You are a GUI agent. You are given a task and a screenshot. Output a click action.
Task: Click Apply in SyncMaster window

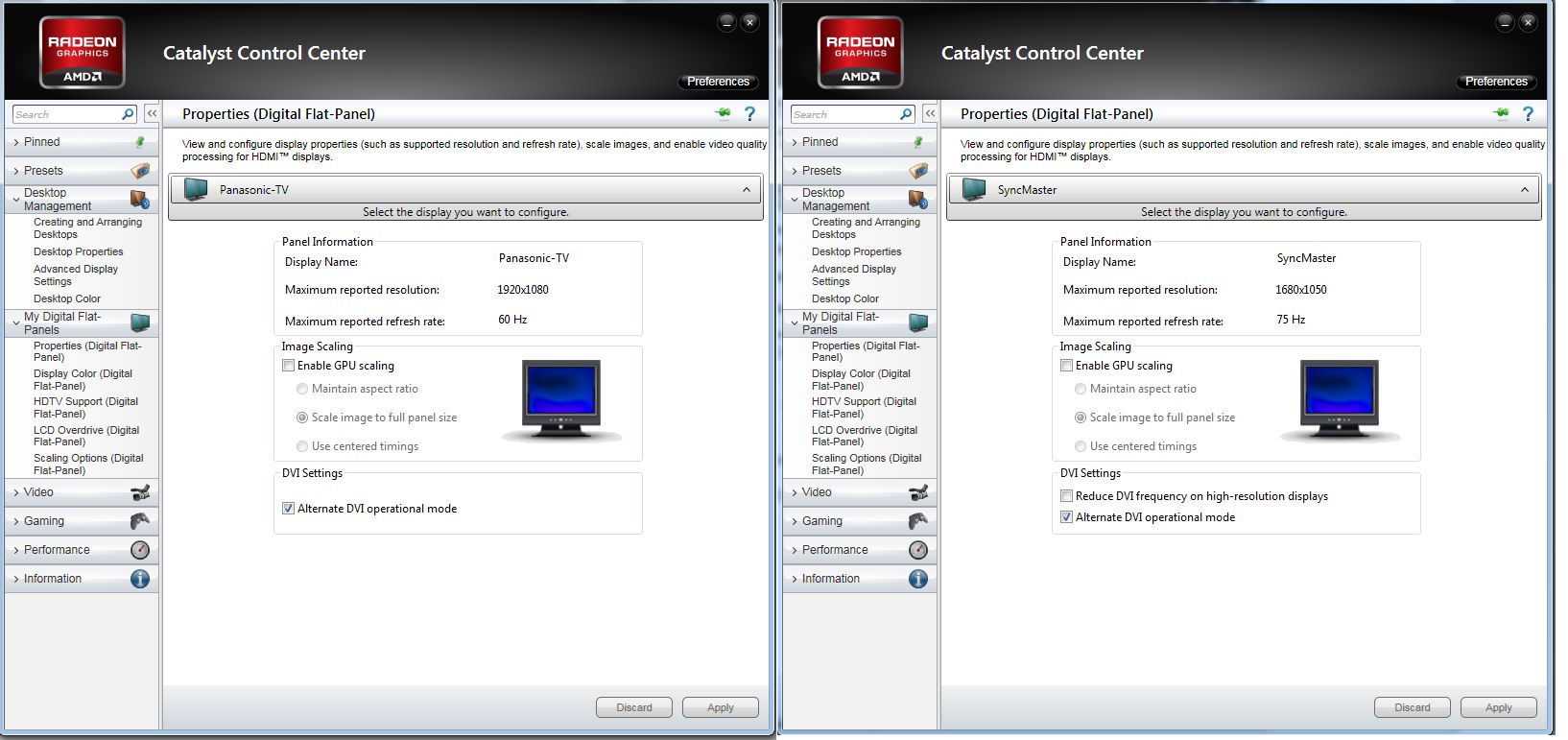click(1499, 707)
